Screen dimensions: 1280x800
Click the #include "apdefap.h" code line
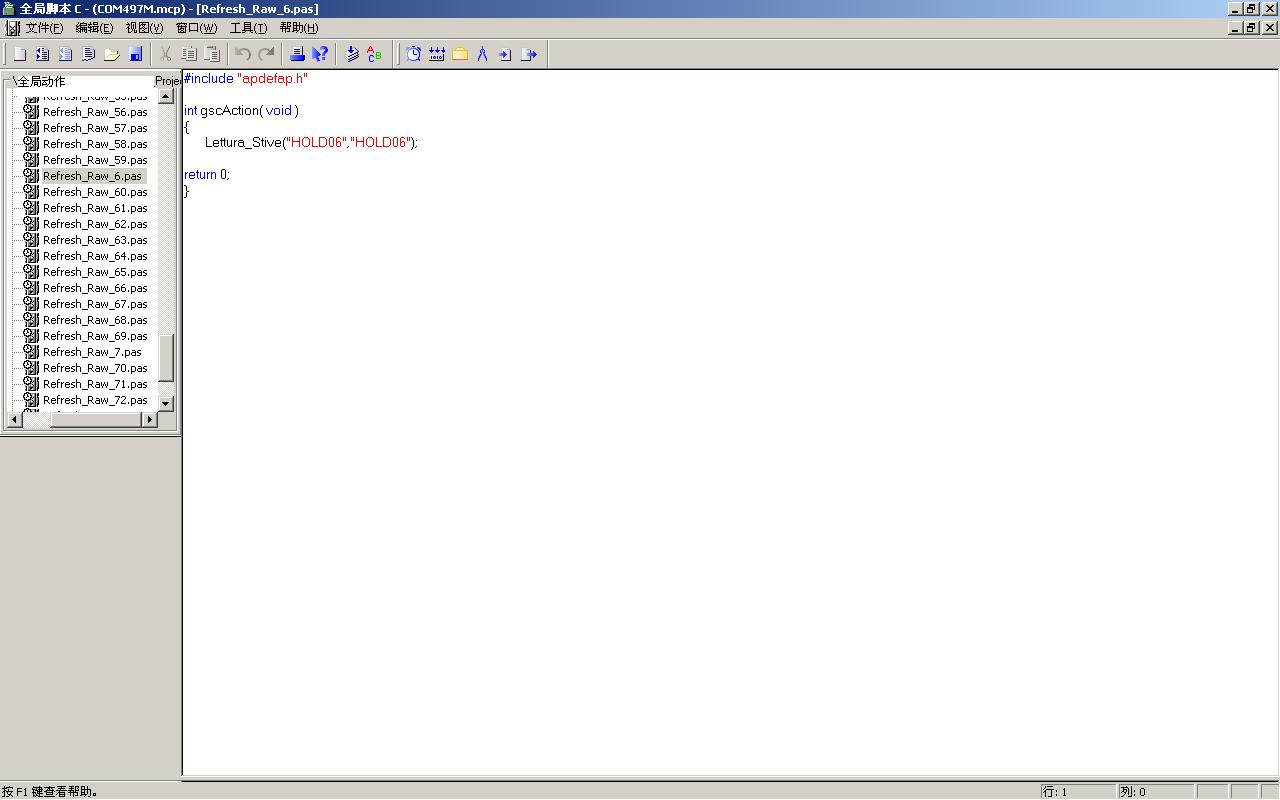click(246, 78)
